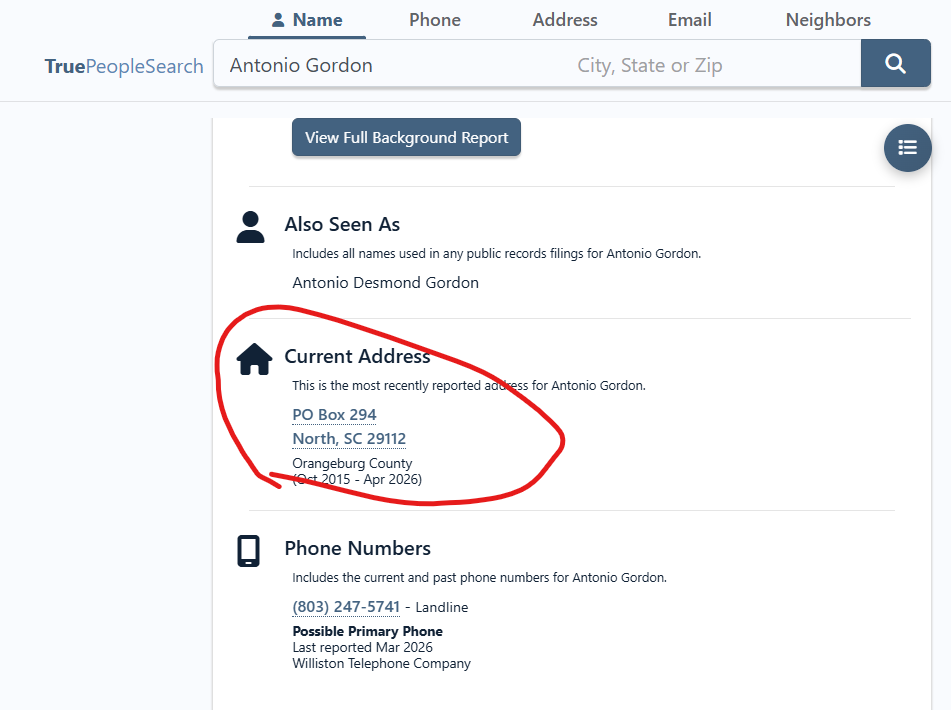Go to the Neighbors search tab
Screen dimensions: 951x710
pos(828,20)
